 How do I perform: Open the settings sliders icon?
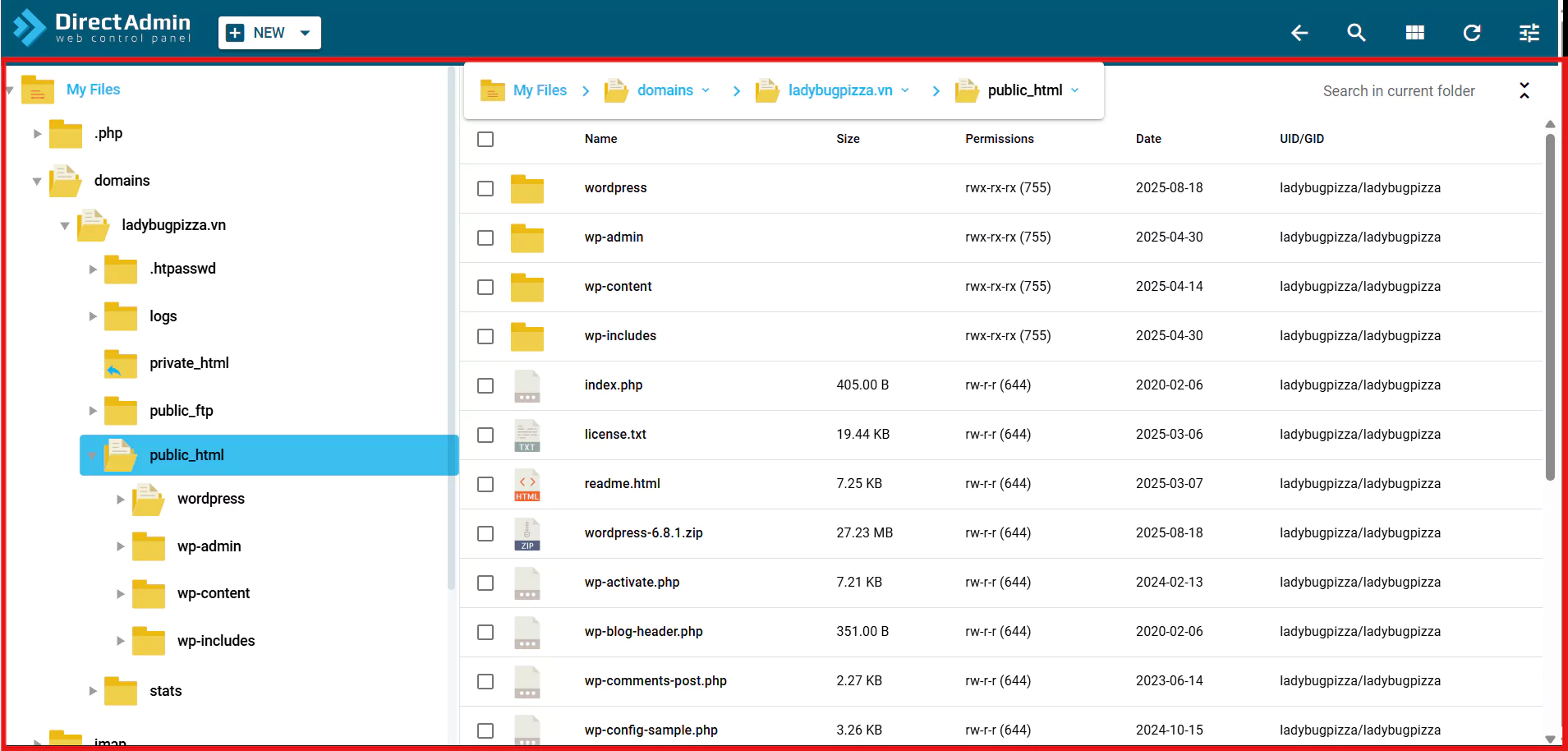tap(1529, 33)
